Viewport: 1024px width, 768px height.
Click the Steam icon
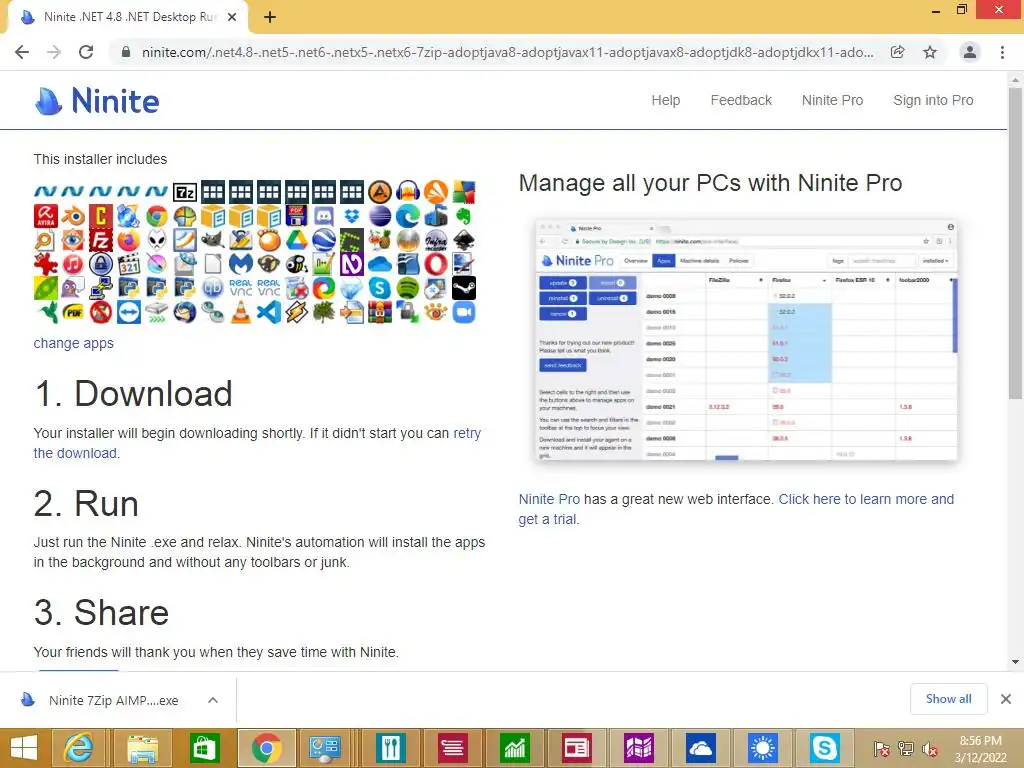pyautogui.click(x=464, y=288)
